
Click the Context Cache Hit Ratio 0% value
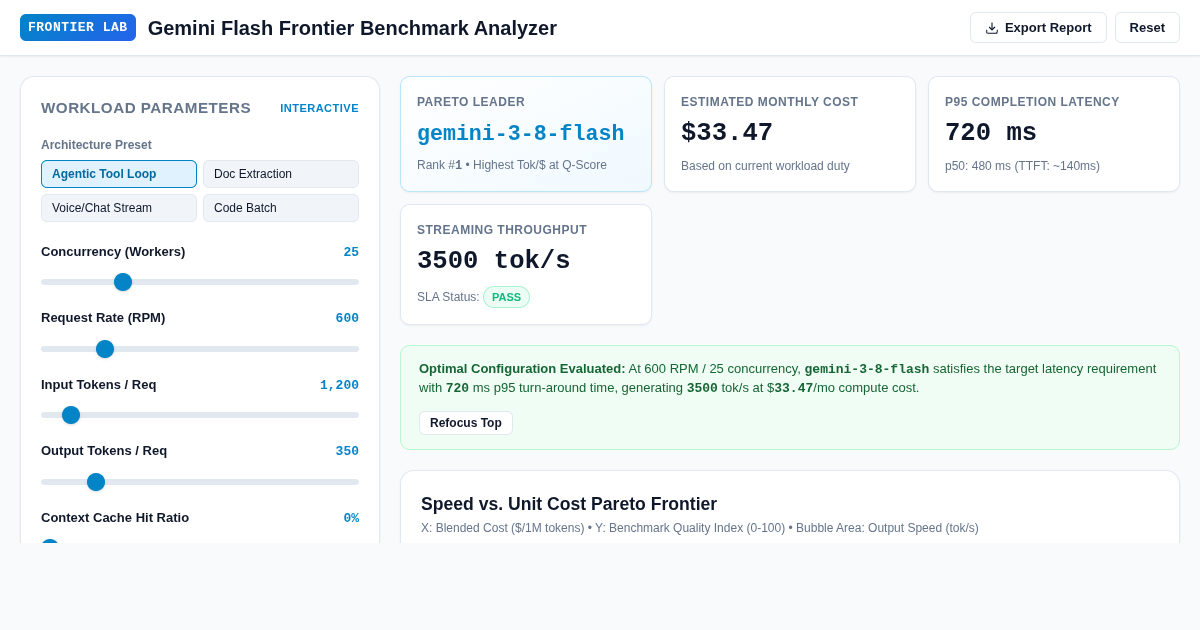(351, 518)
